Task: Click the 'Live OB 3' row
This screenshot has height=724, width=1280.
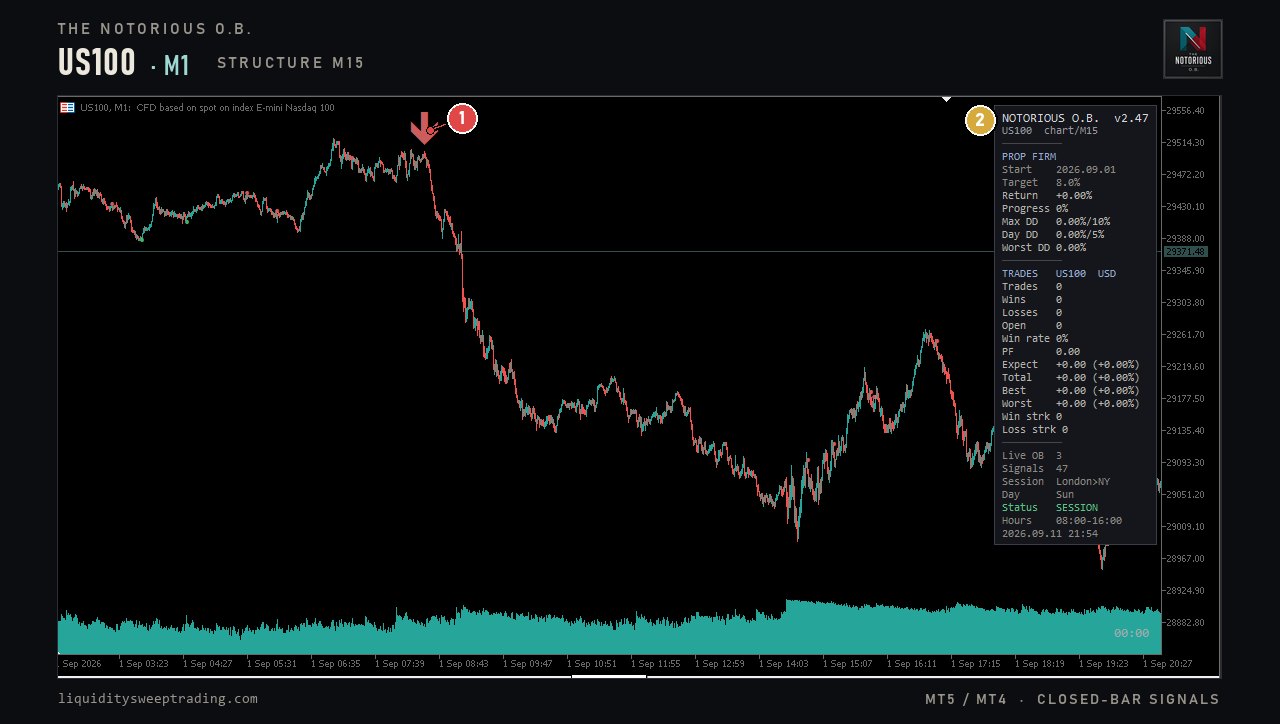Action: click(1032, 456)
